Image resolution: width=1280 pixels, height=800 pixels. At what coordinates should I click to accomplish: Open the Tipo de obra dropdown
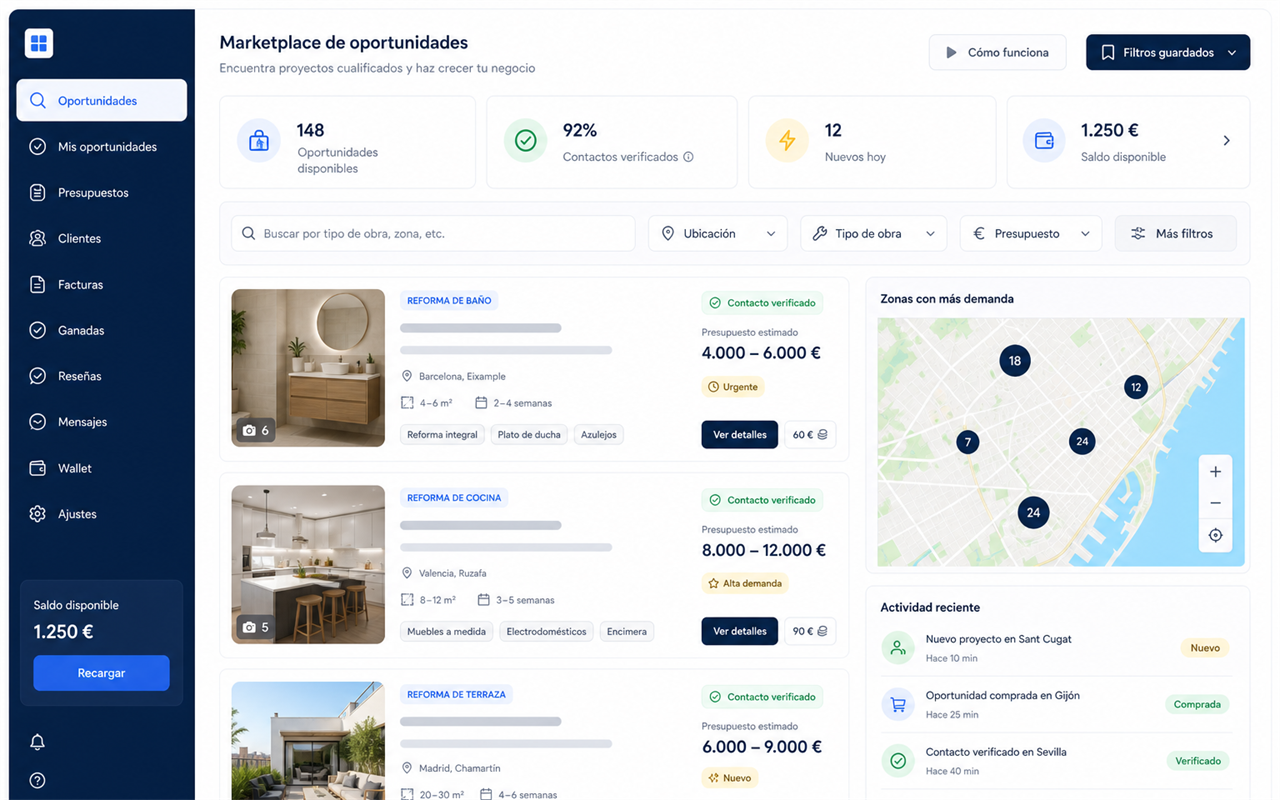point(874,234)
